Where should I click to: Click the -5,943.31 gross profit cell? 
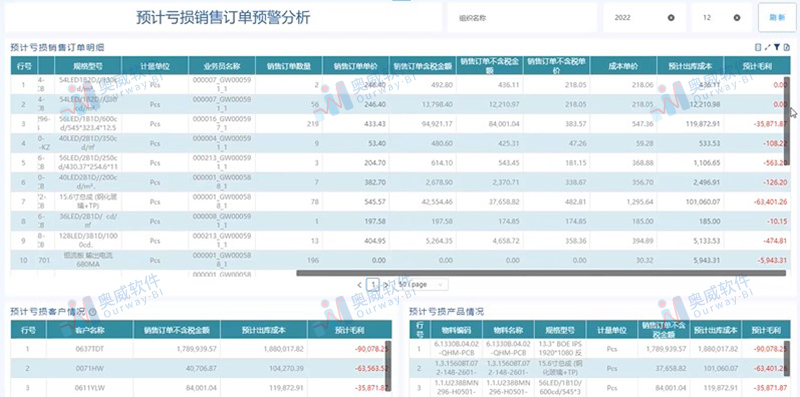[757, 260]
